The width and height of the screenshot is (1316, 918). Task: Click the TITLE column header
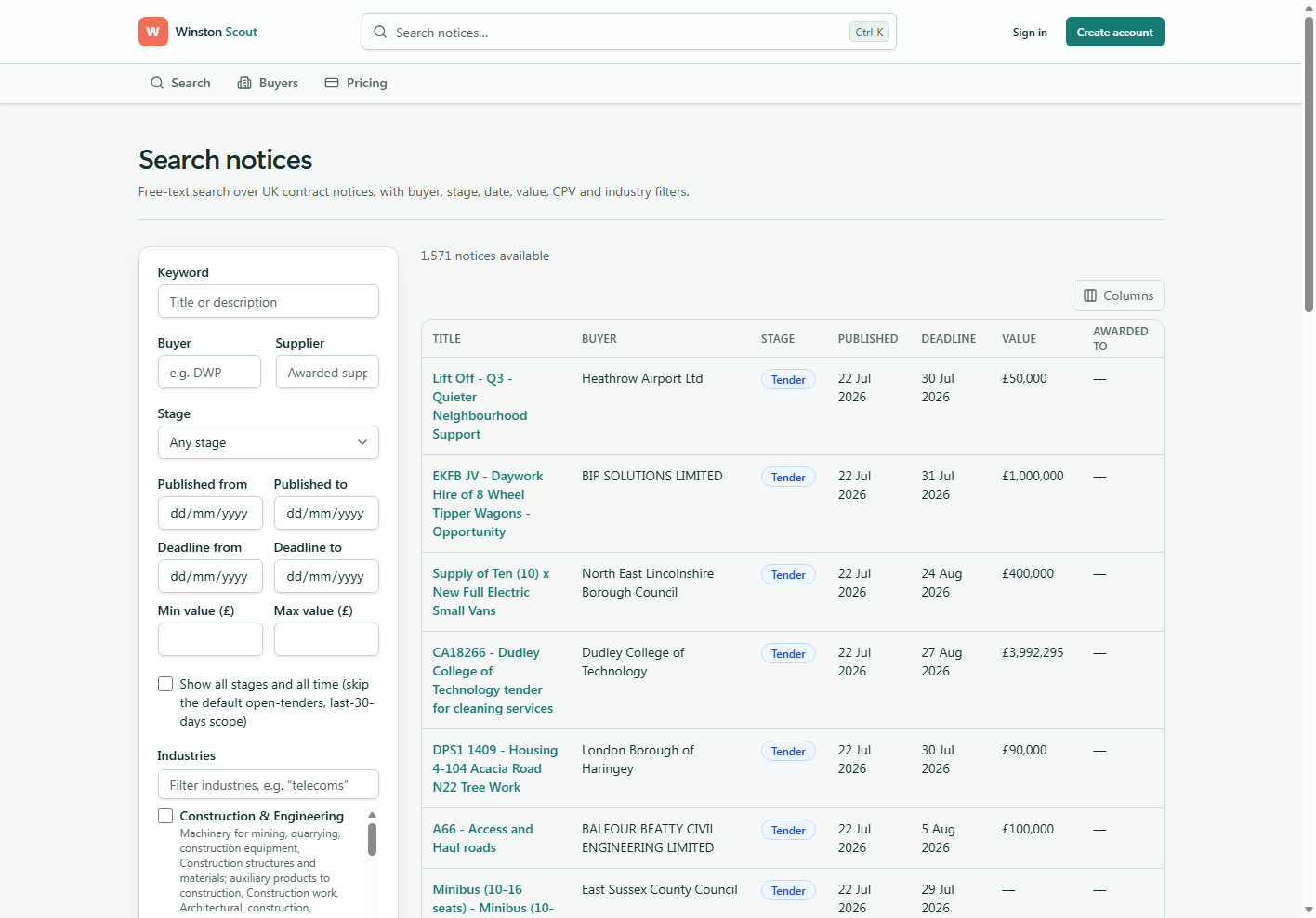point(446,339)
